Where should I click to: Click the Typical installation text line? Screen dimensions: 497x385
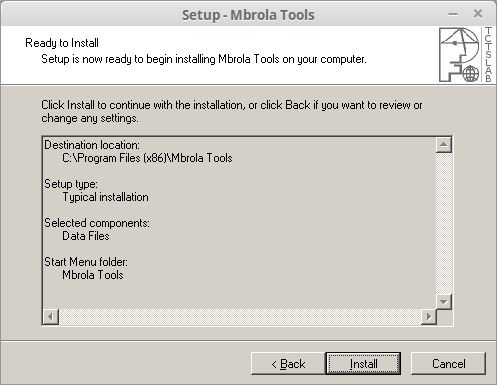[105, 197]
